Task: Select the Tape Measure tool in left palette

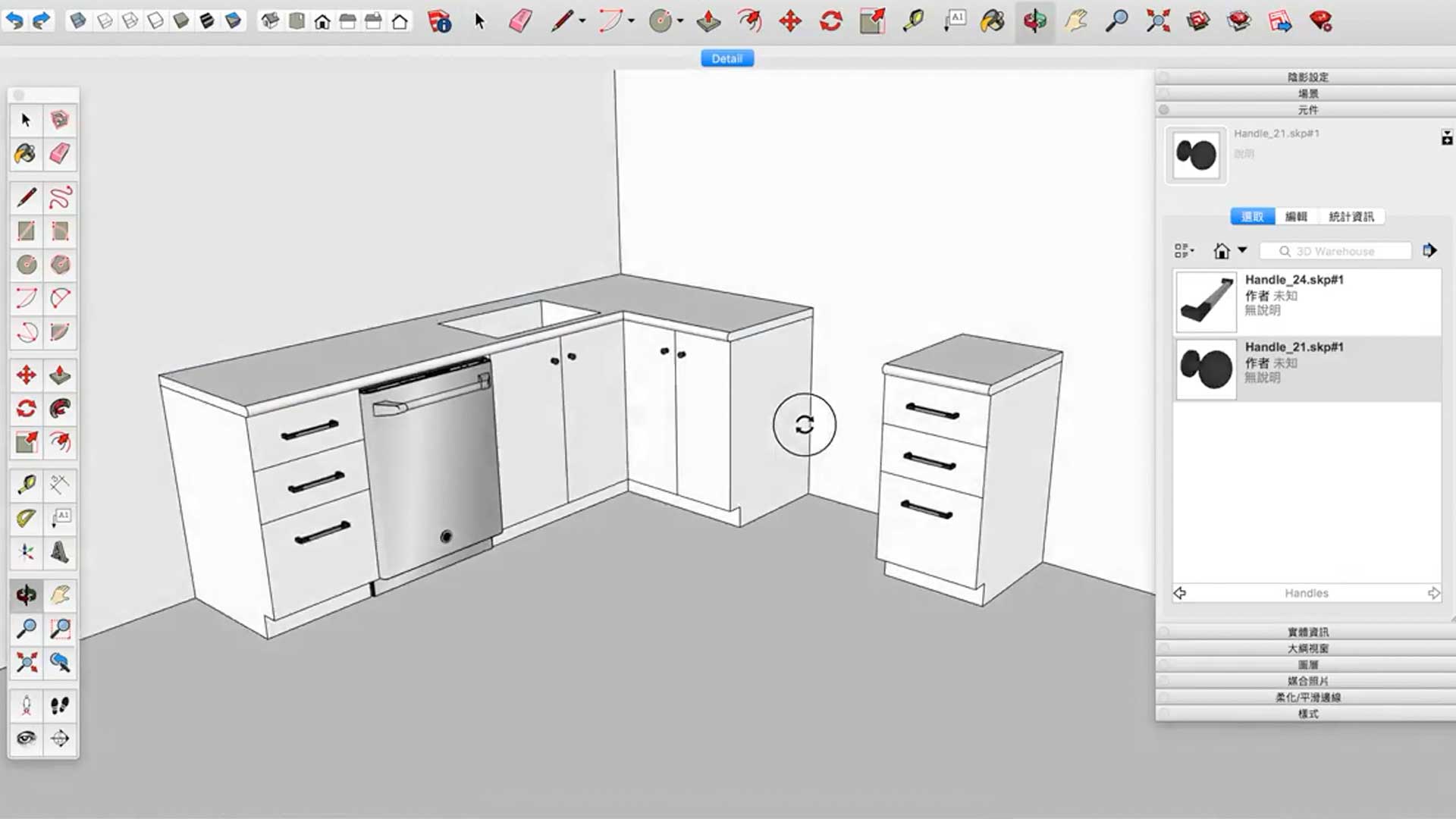Action: 26,485
